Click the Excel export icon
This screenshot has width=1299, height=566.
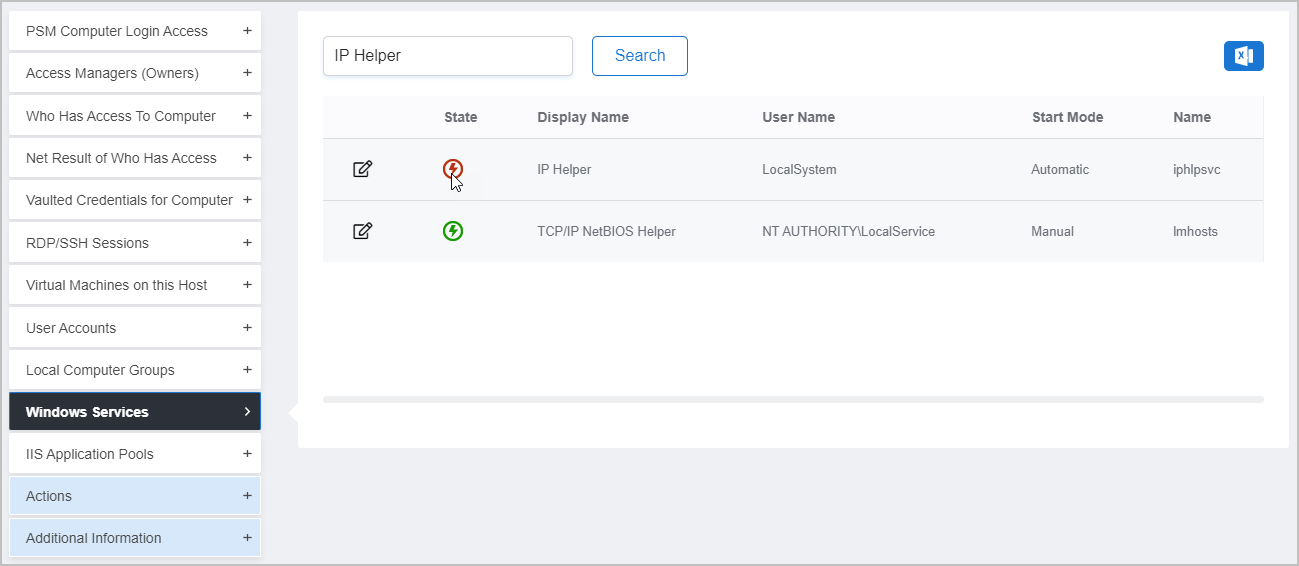(x=1243, y=56)
